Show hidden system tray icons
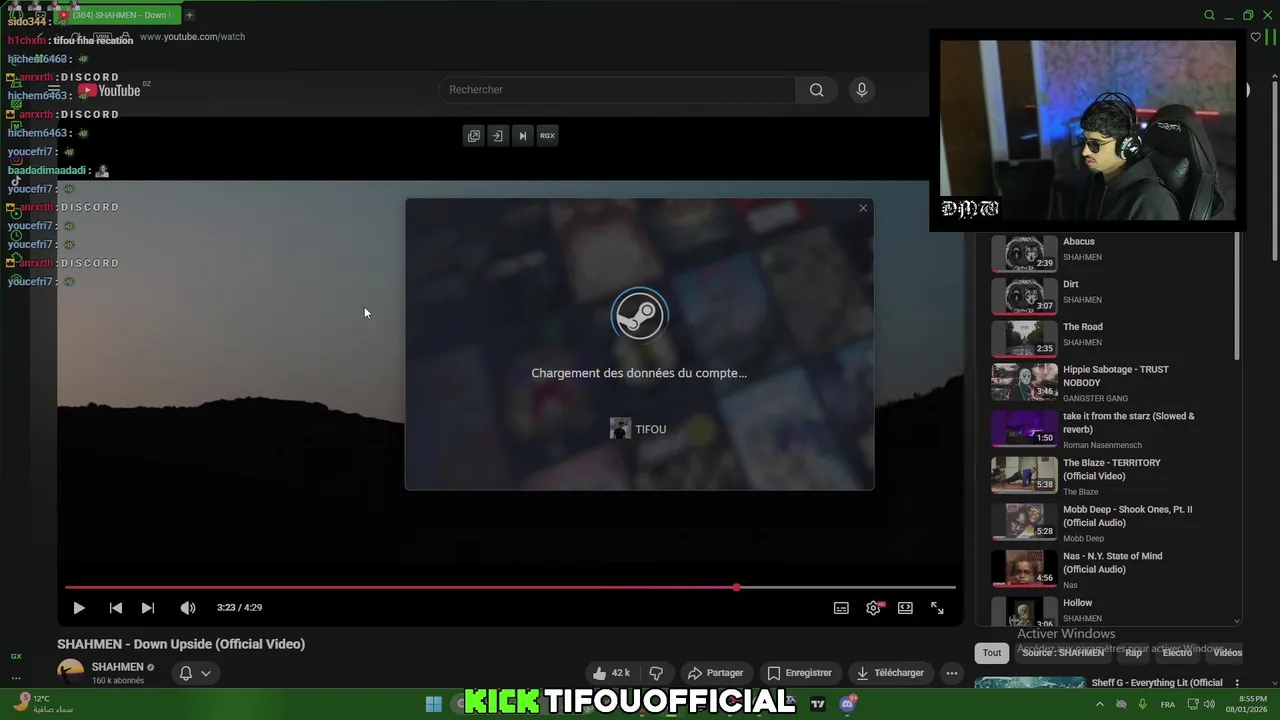 tap(1100, 704)
